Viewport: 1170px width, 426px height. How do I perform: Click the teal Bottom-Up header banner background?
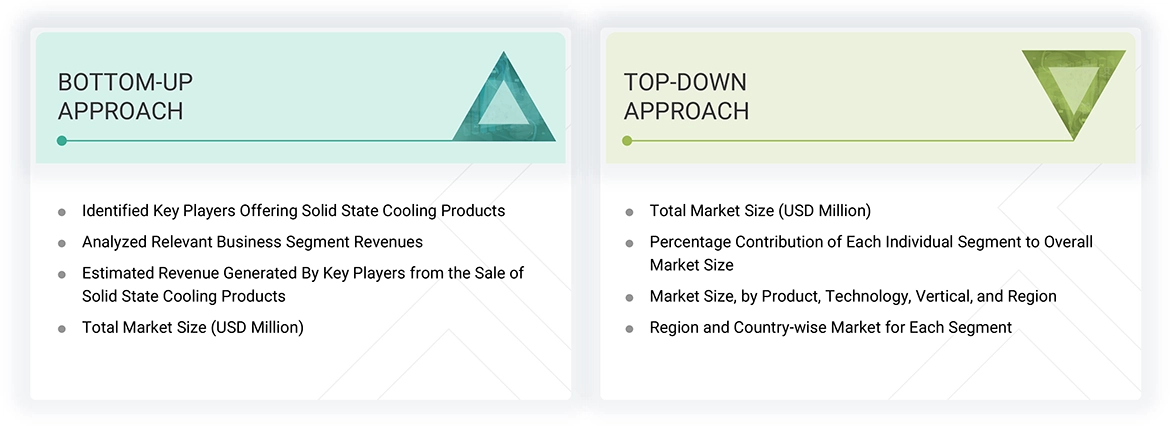tap(300, 60)
